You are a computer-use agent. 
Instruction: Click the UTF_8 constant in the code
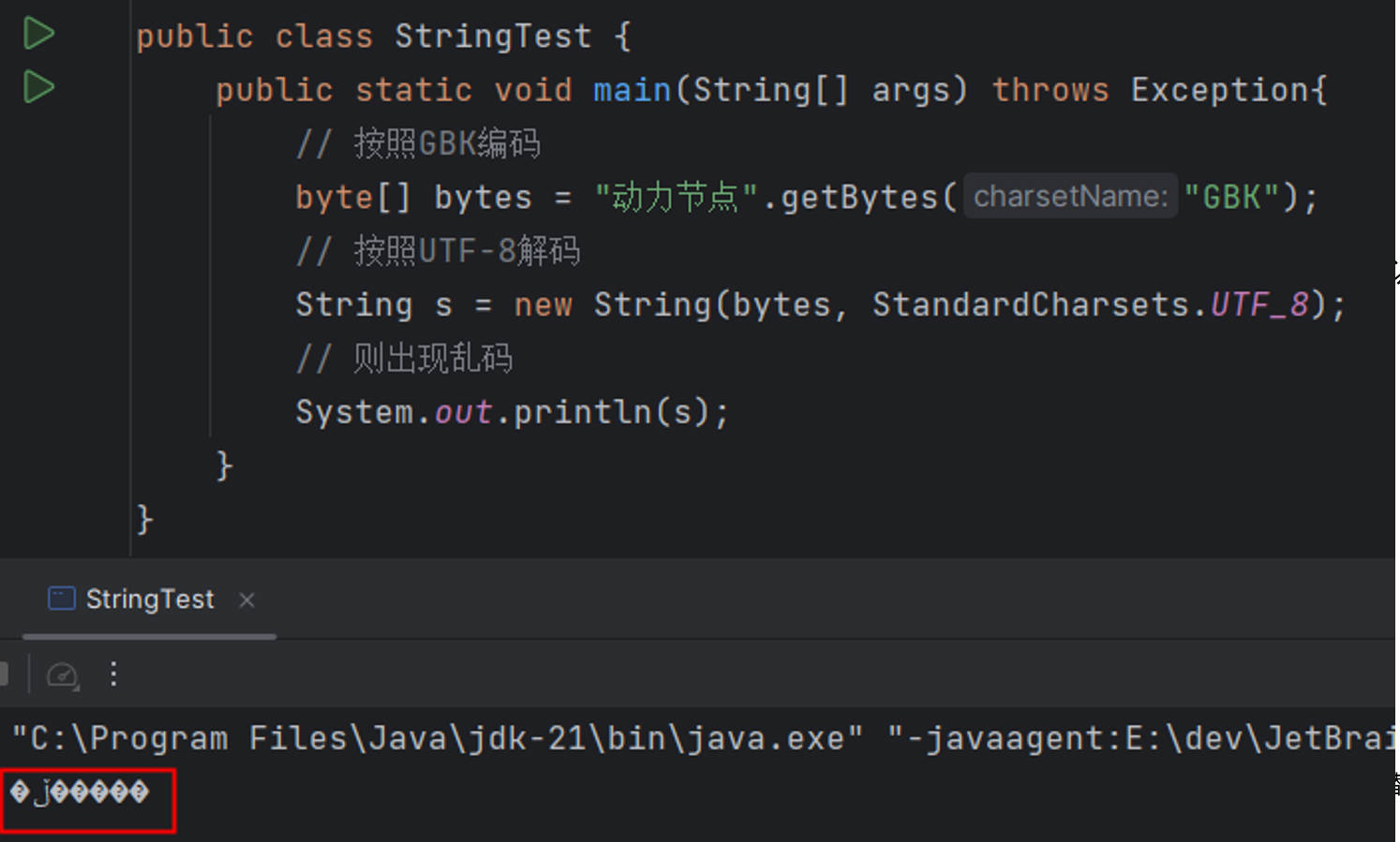[x=1259, y=304]
